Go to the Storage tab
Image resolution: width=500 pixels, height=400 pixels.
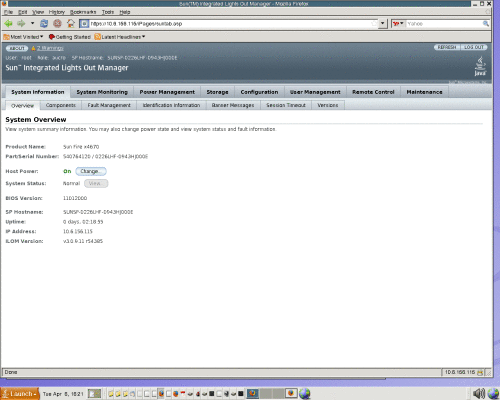point(217,92)
